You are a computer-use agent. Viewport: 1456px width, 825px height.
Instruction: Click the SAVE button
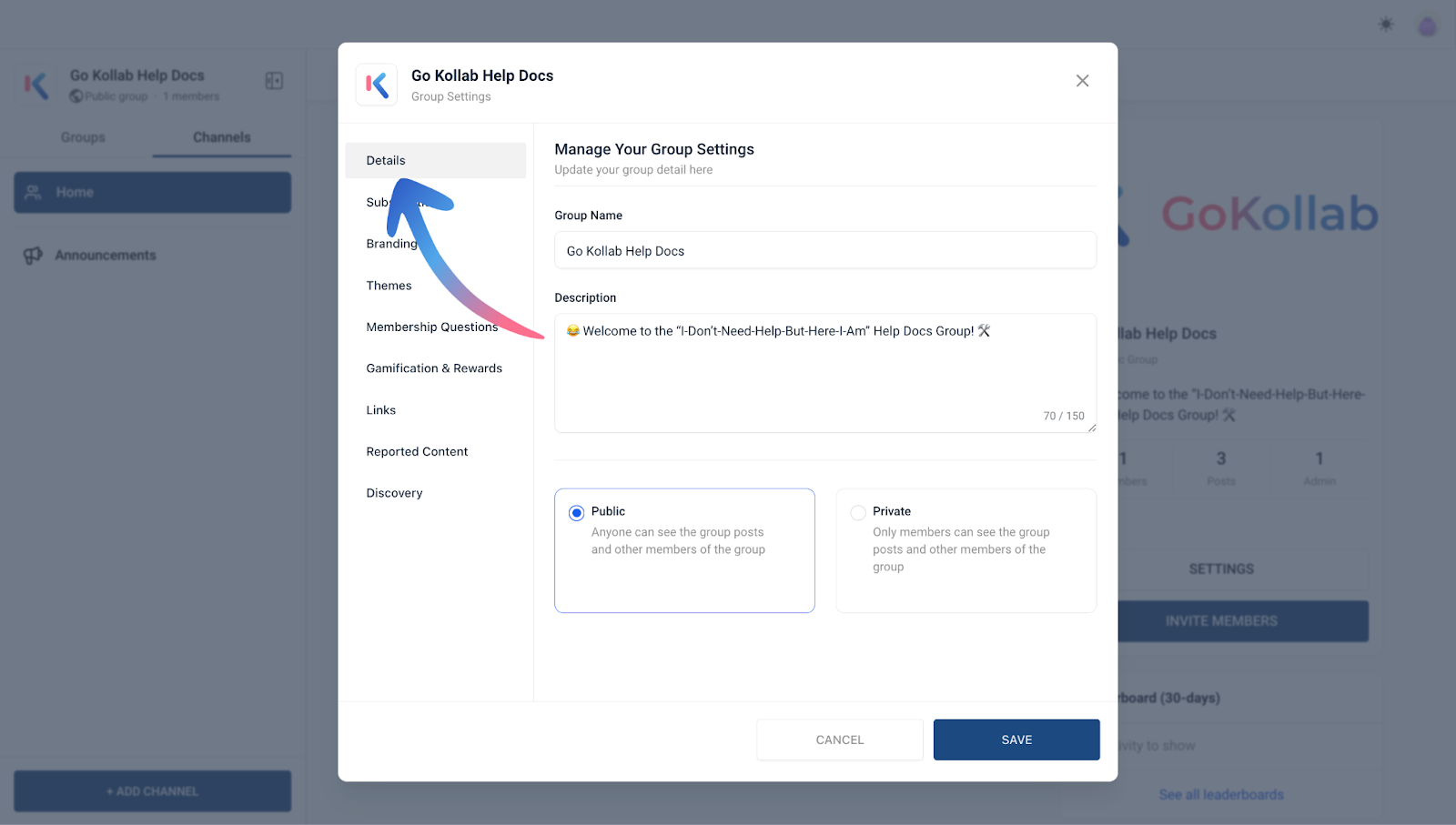pos(1016,739)
